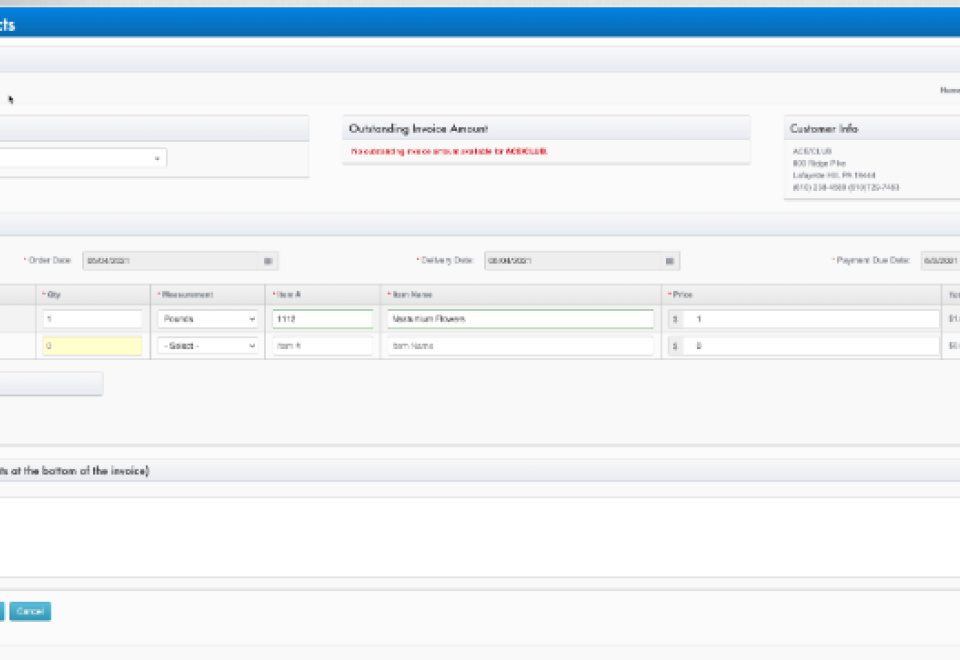
Task: Click the empty Item # placeholder field
Action: click(323, 346)
